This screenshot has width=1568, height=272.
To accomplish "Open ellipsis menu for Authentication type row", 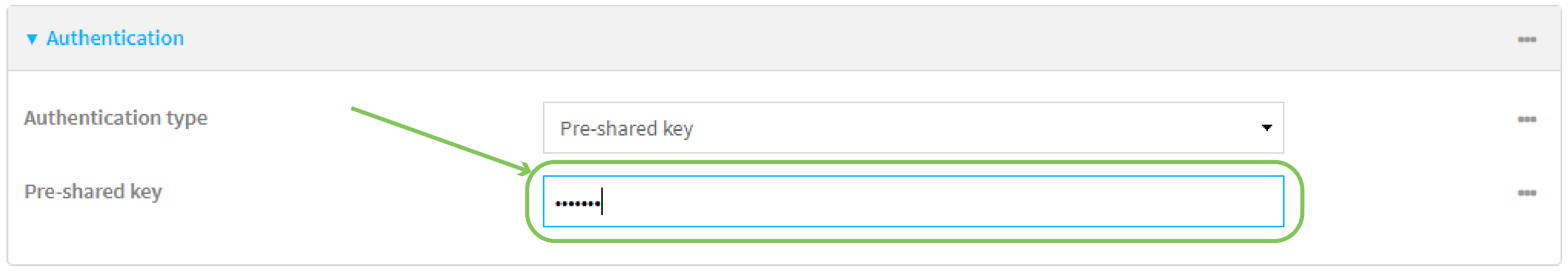I will (x=1526, y=119).
